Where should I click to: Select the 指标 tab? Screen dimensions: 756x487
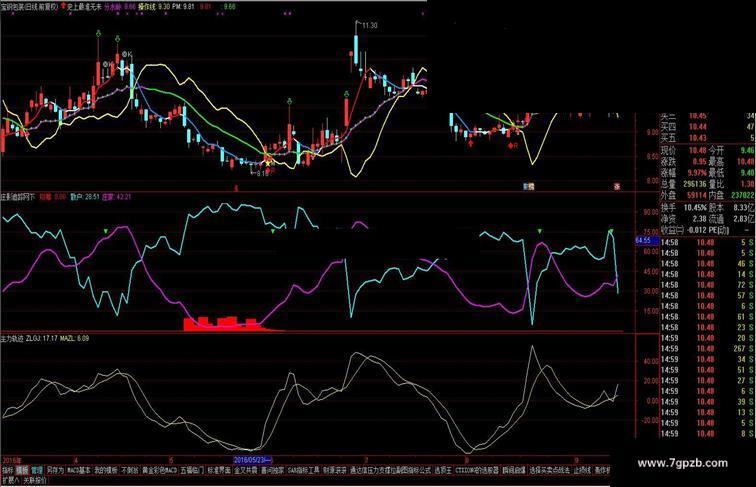pyautogui.click(x=7, y=470)
